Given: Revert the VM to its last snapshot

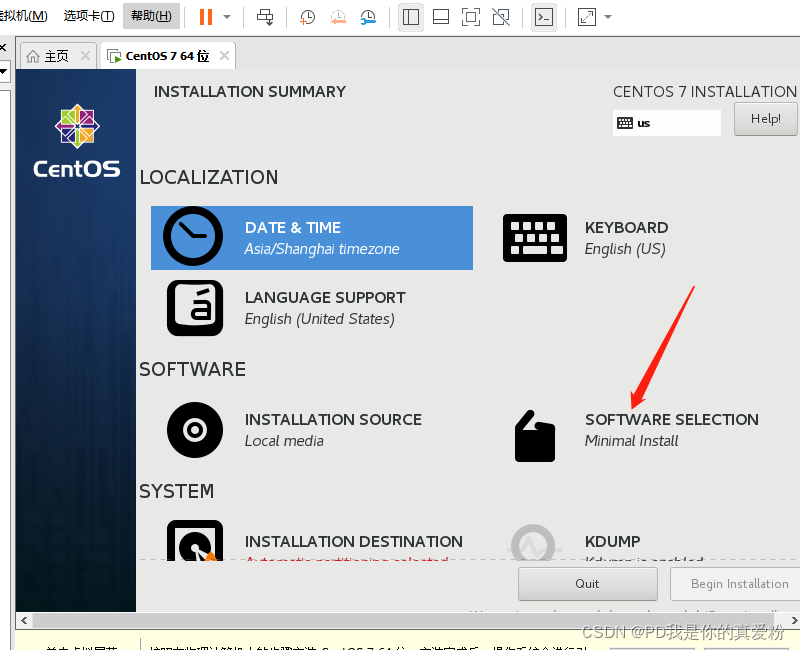Looking at the screenshot, I should pyautogui.click(x=338, y=17).
